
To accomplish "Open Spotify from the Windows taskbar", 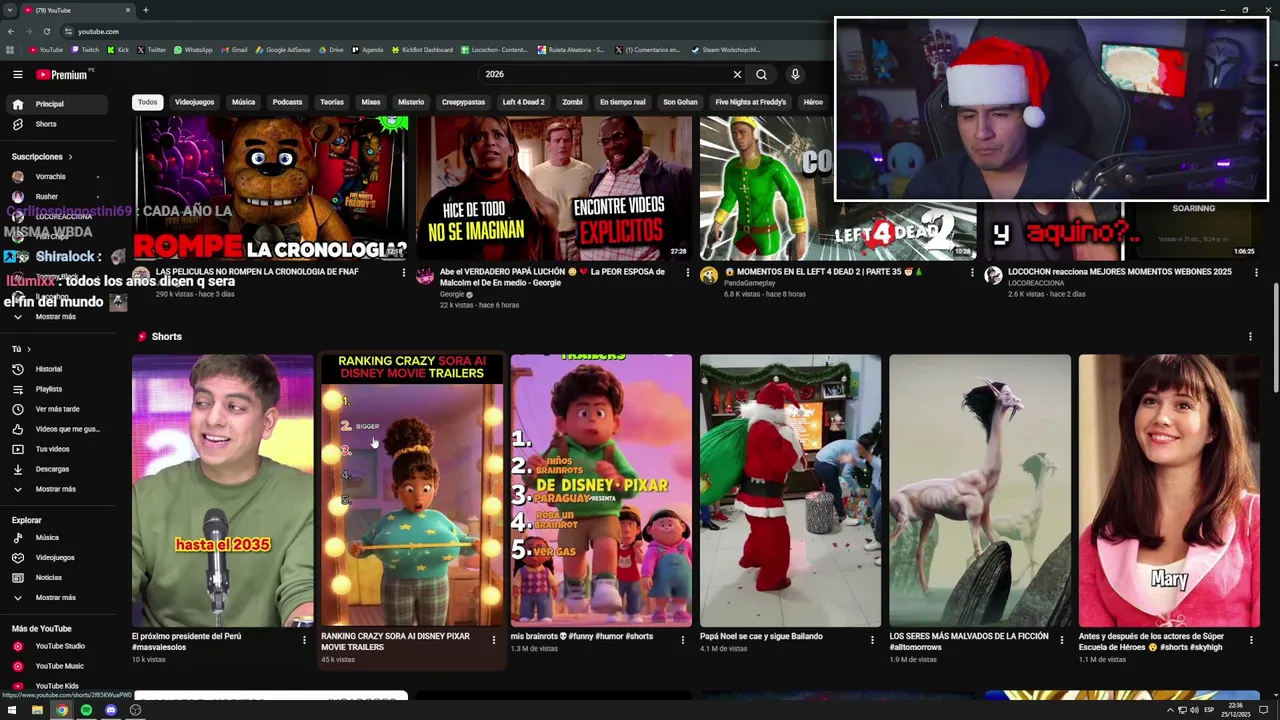I will [x=86, y=710].
